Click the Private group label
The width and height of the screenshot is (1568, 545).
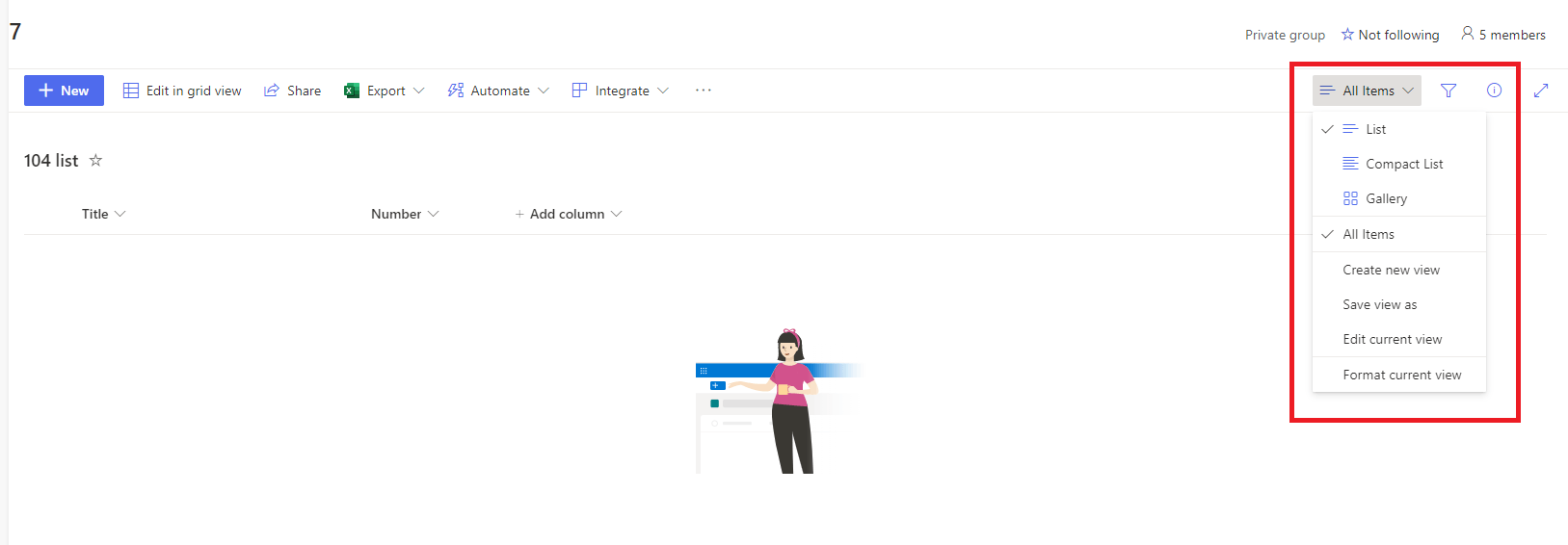pyautogui.click(x=1285, y=35)
